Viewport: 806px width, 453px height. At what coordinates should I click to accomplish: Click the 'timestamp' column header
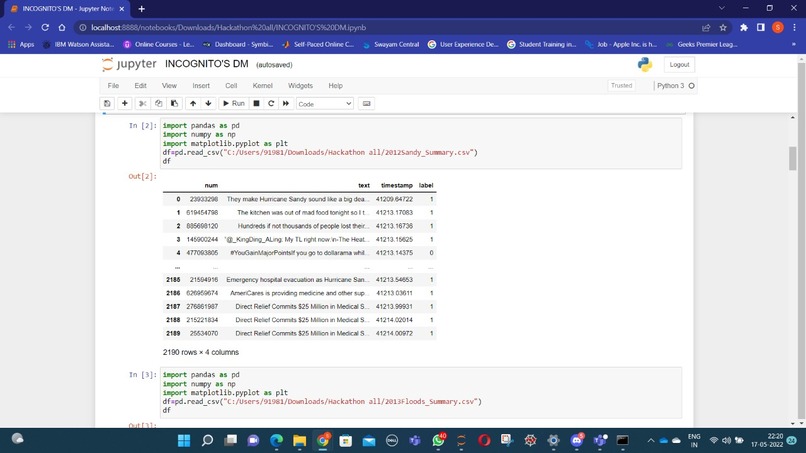pyautogui.click(x=396, y=185)
